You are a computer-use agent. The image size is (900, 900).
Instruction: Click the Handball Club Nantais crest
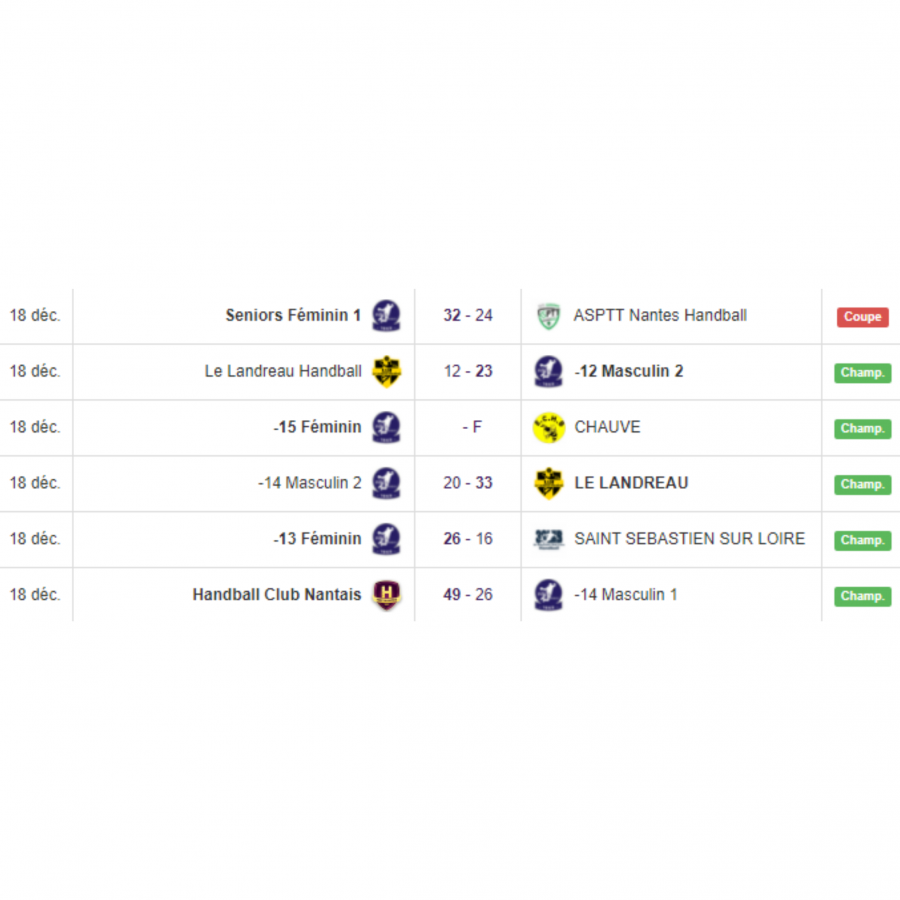[x=386, y=595]
